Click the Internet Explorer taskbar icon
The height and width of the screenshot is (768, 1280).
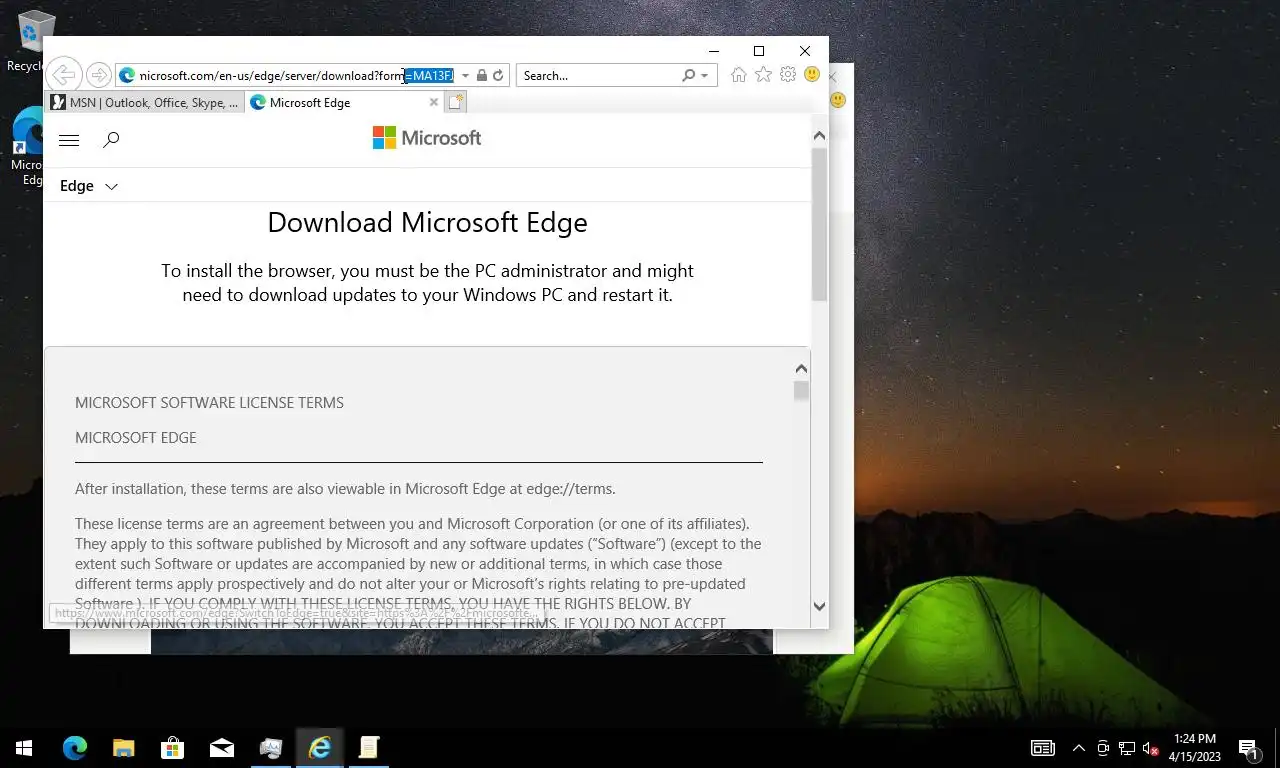click(x=320, y=748)
